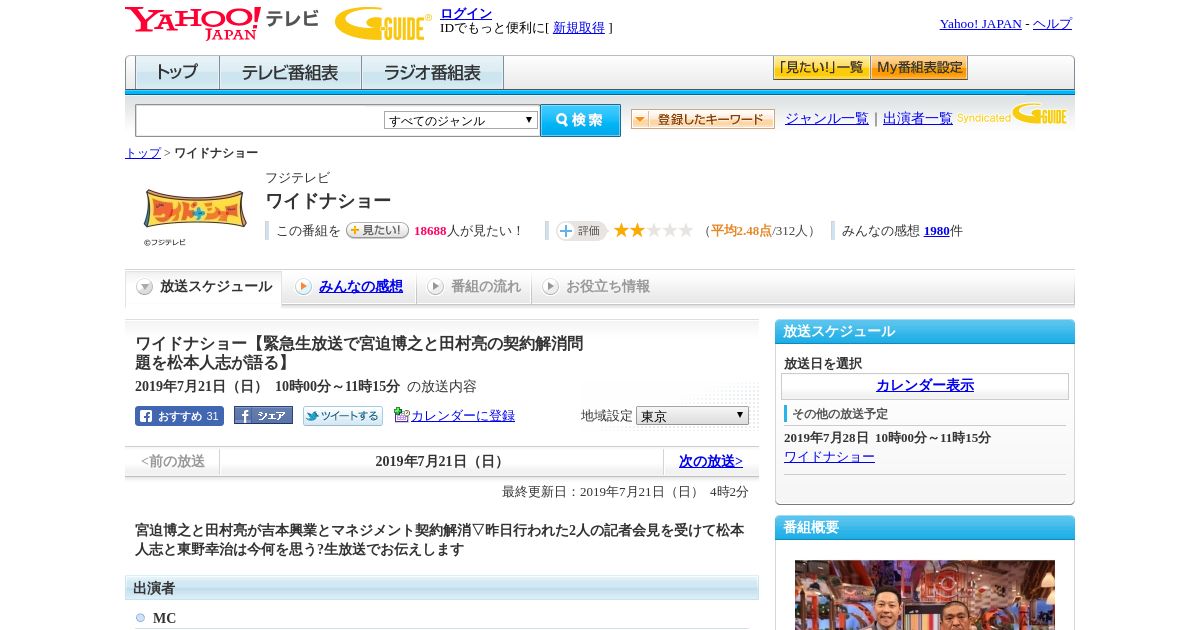The height and width of the screenshot is (630, 1200).
Task: Select the お役立ち情報 tab
Action: tap(596, 287)
